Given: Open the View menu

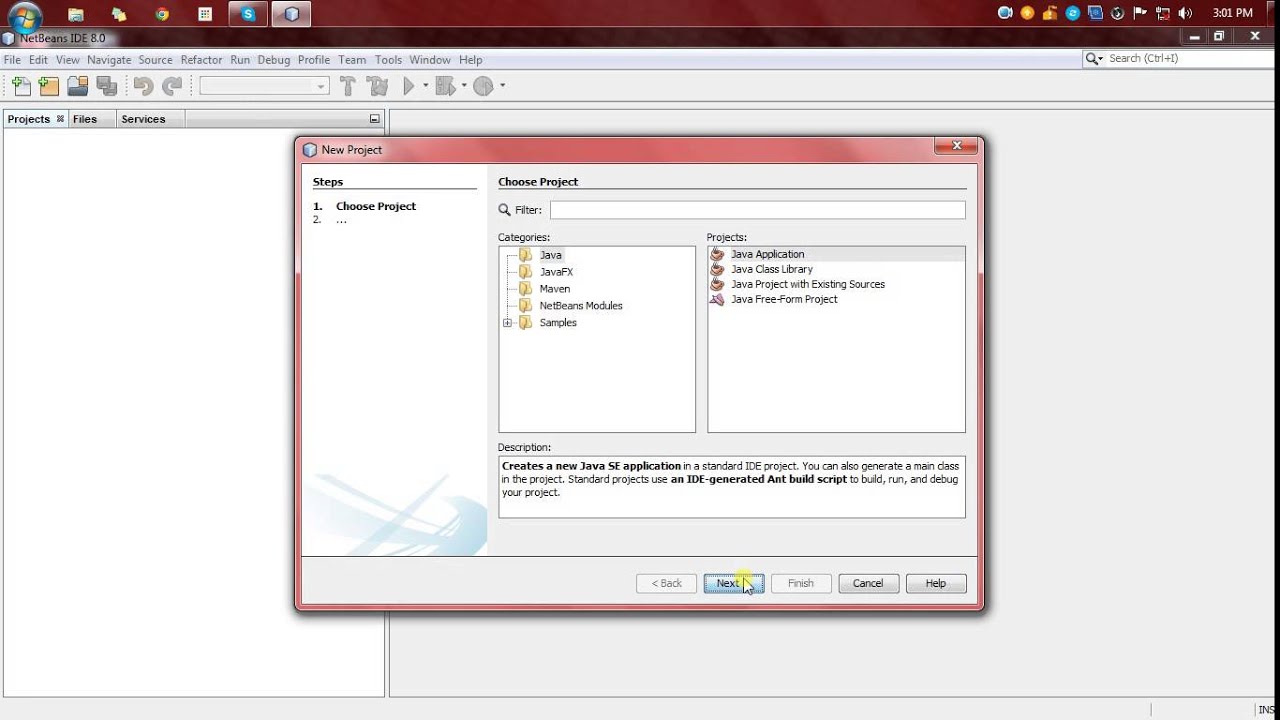Looking at the screenshot, I should coord(67,60).
